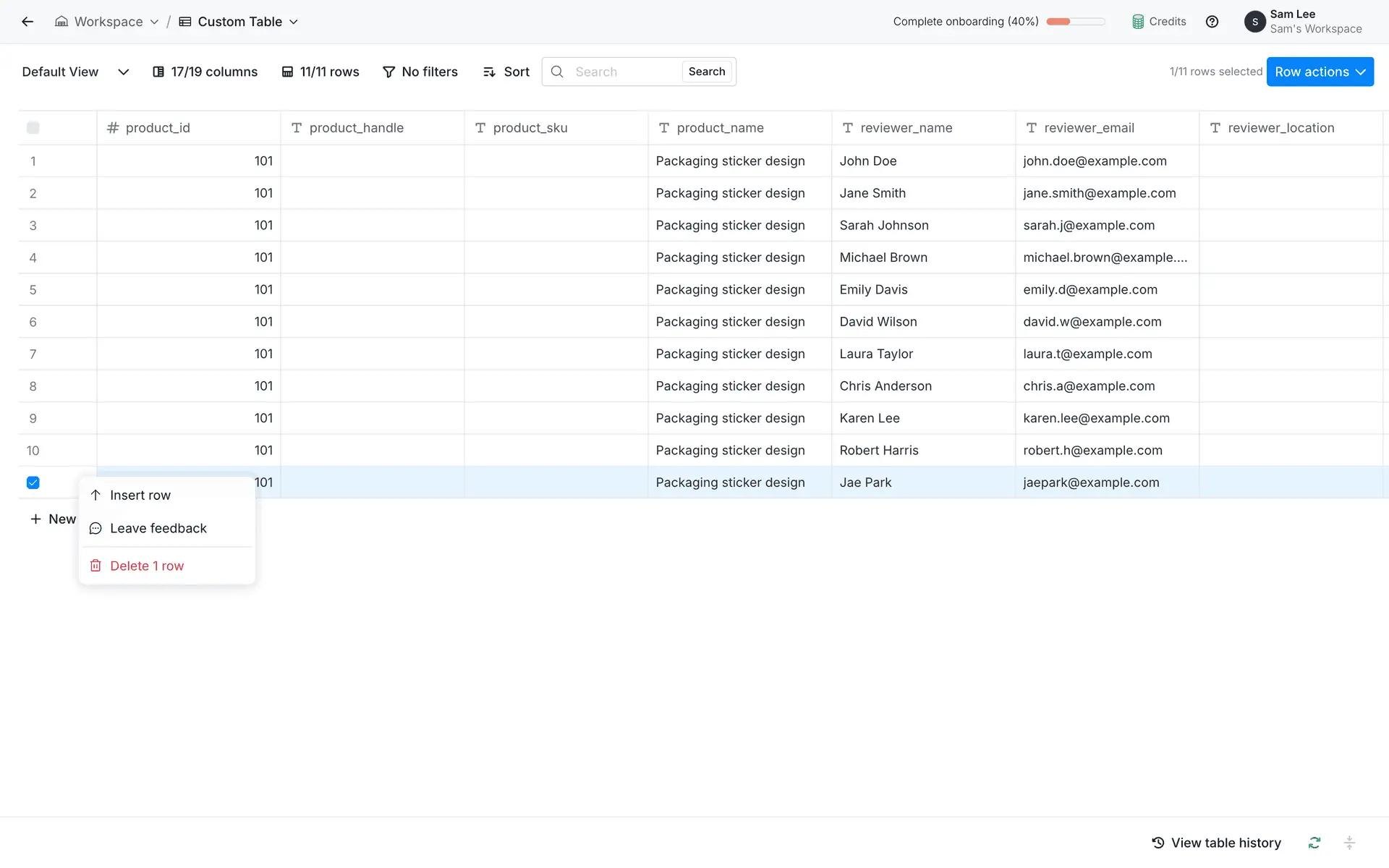
Task: Open the Row actions dropdown
Action: [x=1320, y=72]
